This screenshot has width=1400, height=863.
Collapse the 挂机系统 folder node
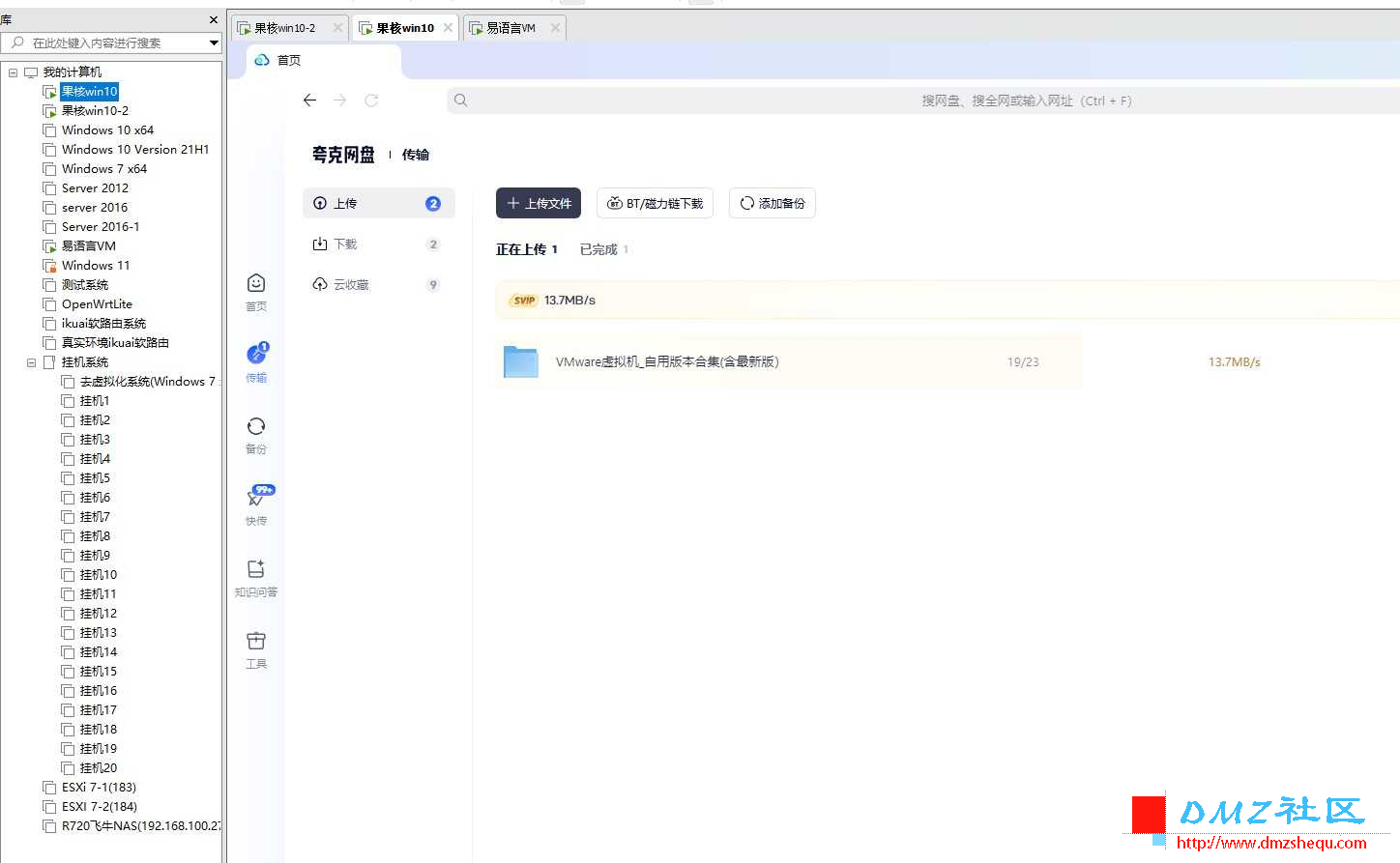[x=31, y=362]
